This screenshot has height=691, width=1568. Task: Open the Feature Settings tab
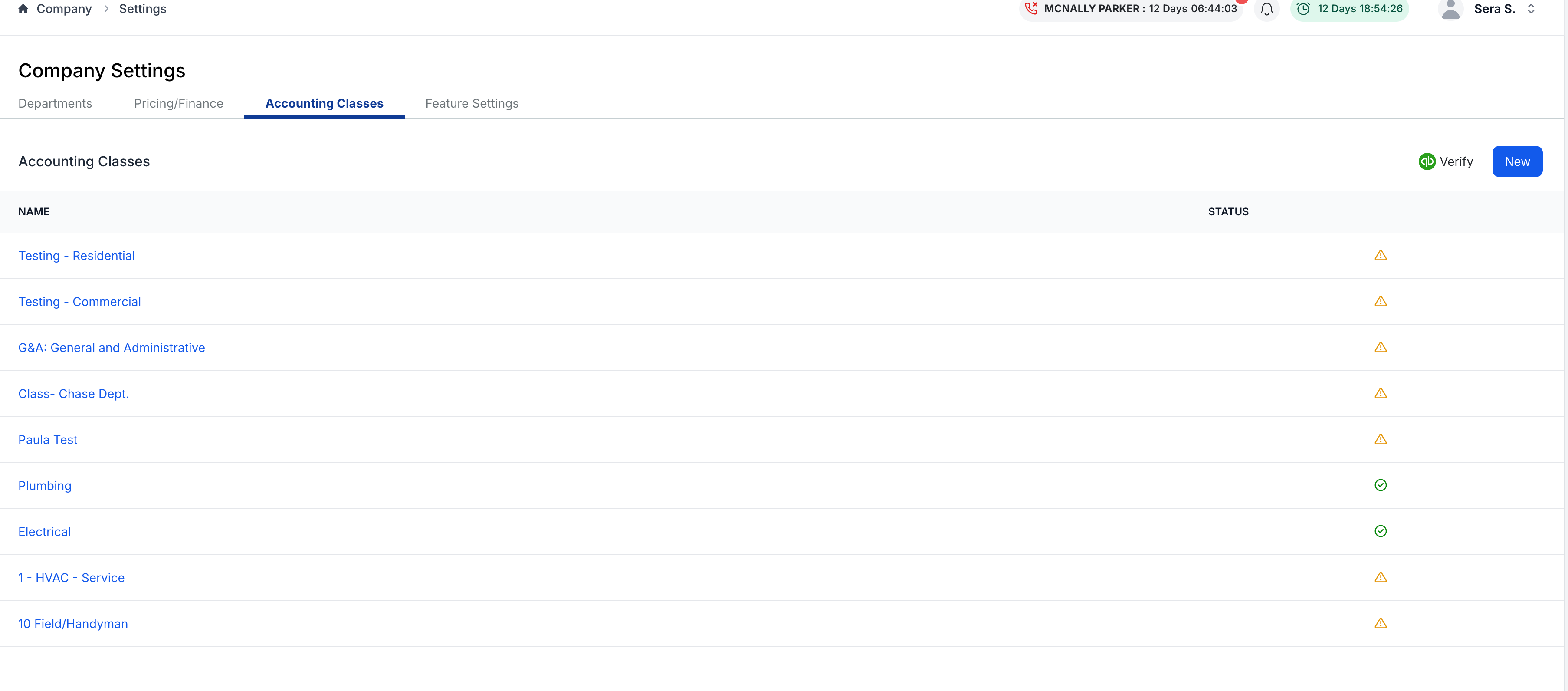(x=472, y=103)
